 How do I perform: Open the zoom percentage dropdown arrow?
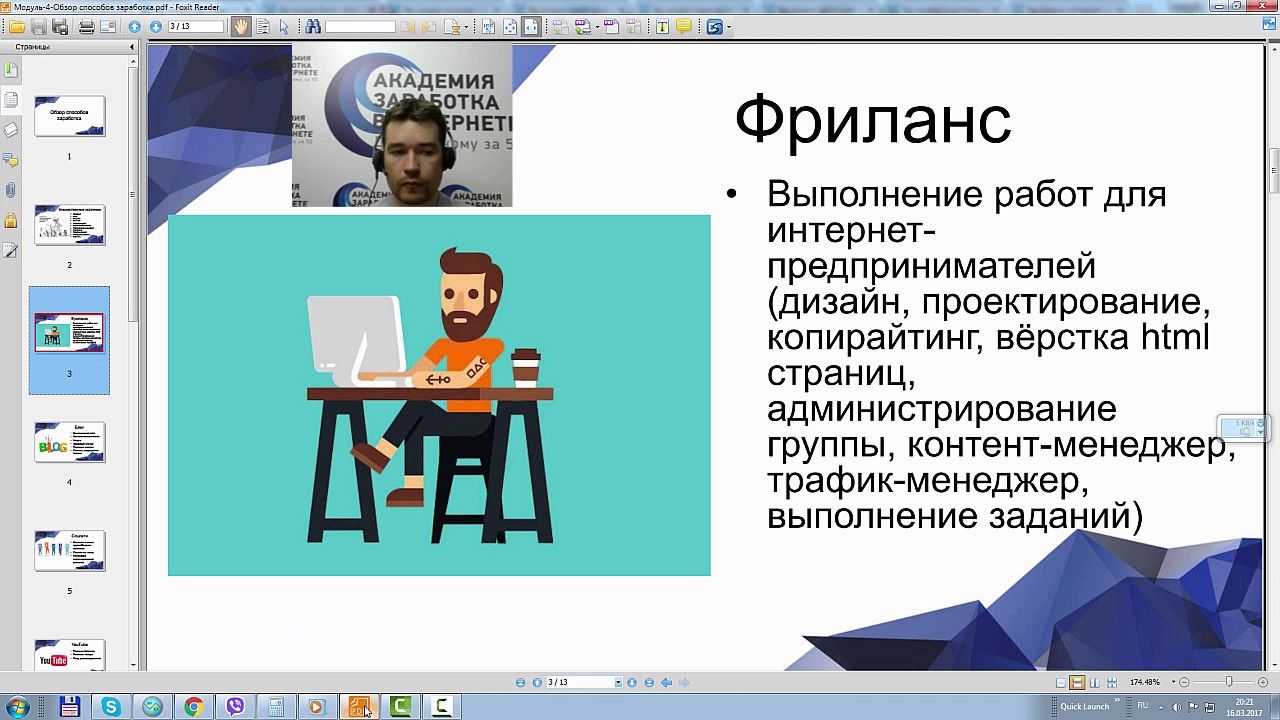(x=1173, y=682)
